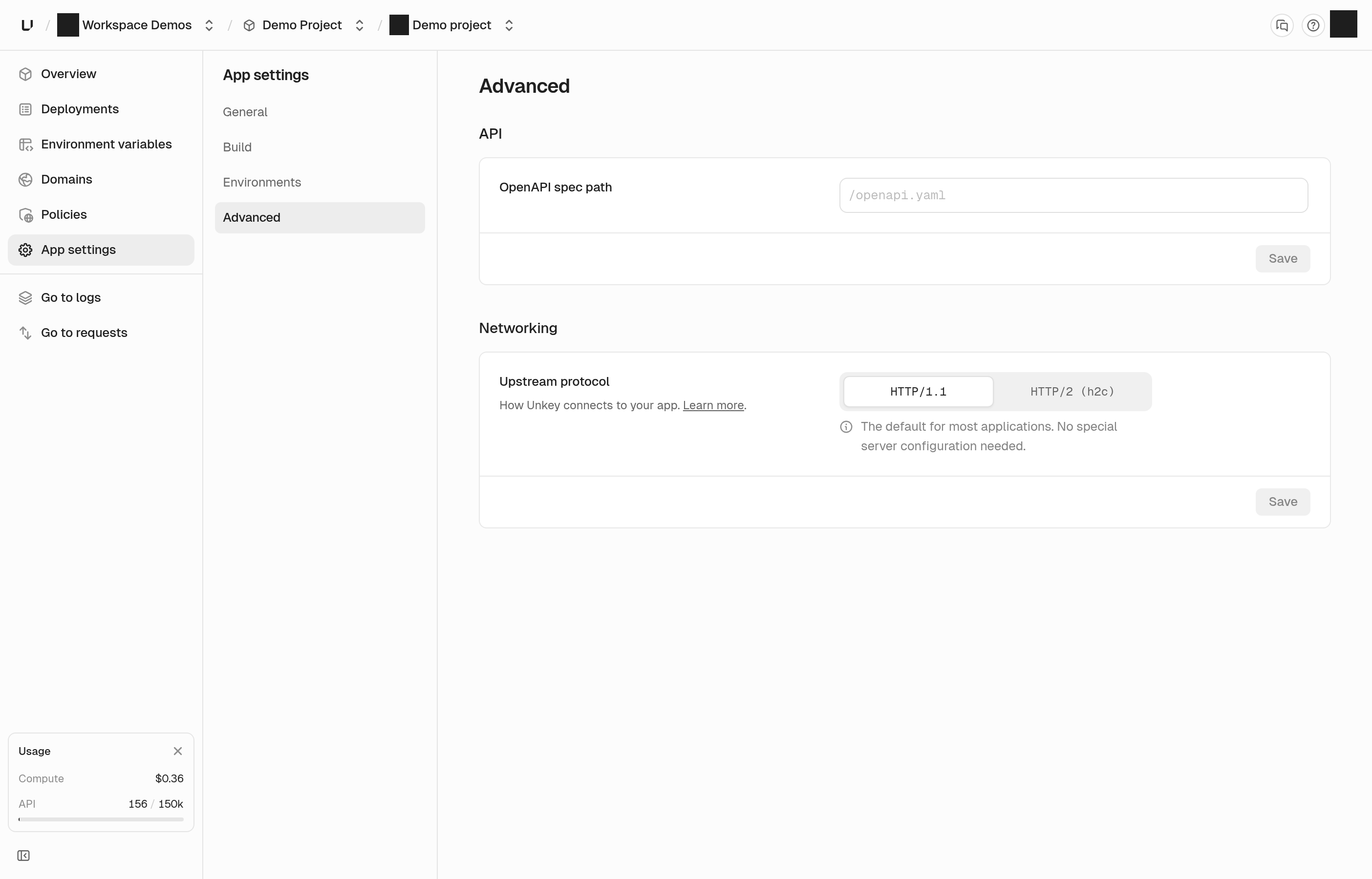Open the Build settings tab
Viewport: 1372px width, 879px height.
[x=320, y=147]
